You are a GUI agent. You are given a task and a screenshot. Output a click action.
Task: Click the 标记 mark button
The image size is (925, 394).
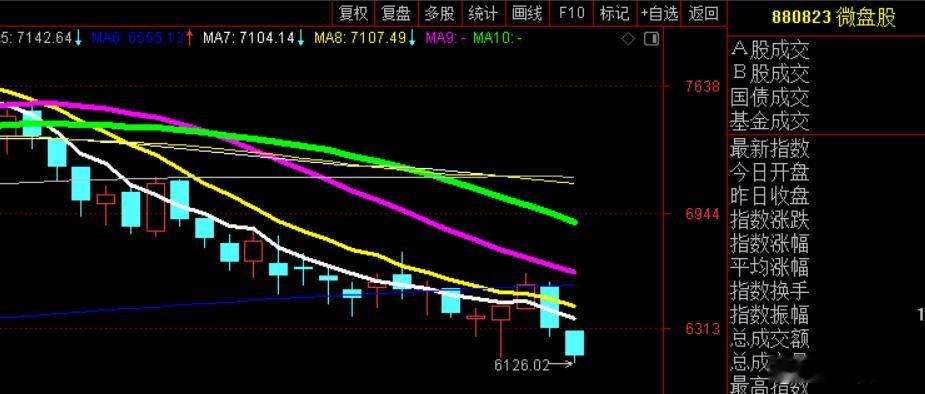614,13
